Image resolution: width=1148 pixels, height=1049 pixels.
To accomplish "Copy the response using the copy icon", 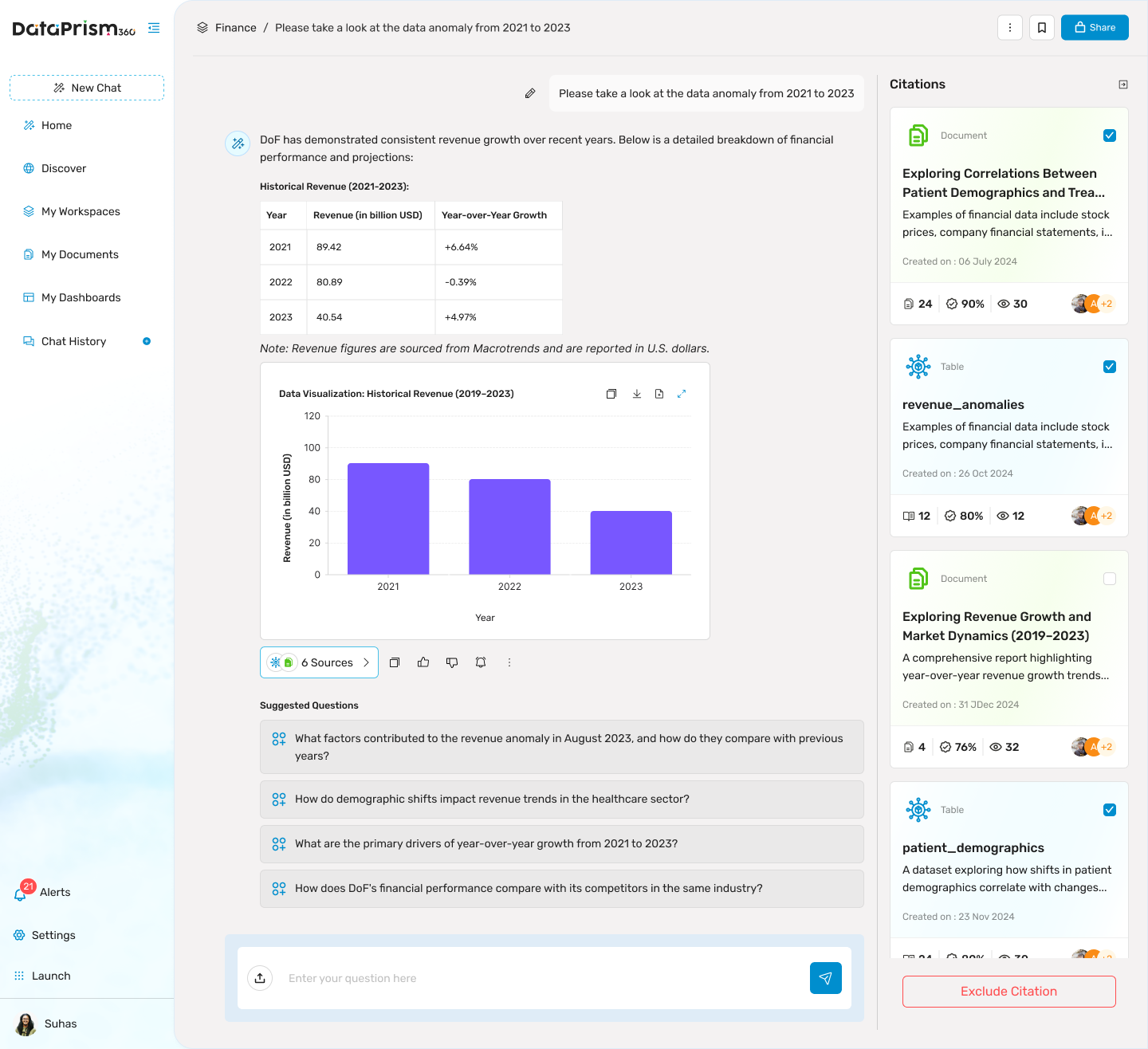I will point(395,662).
